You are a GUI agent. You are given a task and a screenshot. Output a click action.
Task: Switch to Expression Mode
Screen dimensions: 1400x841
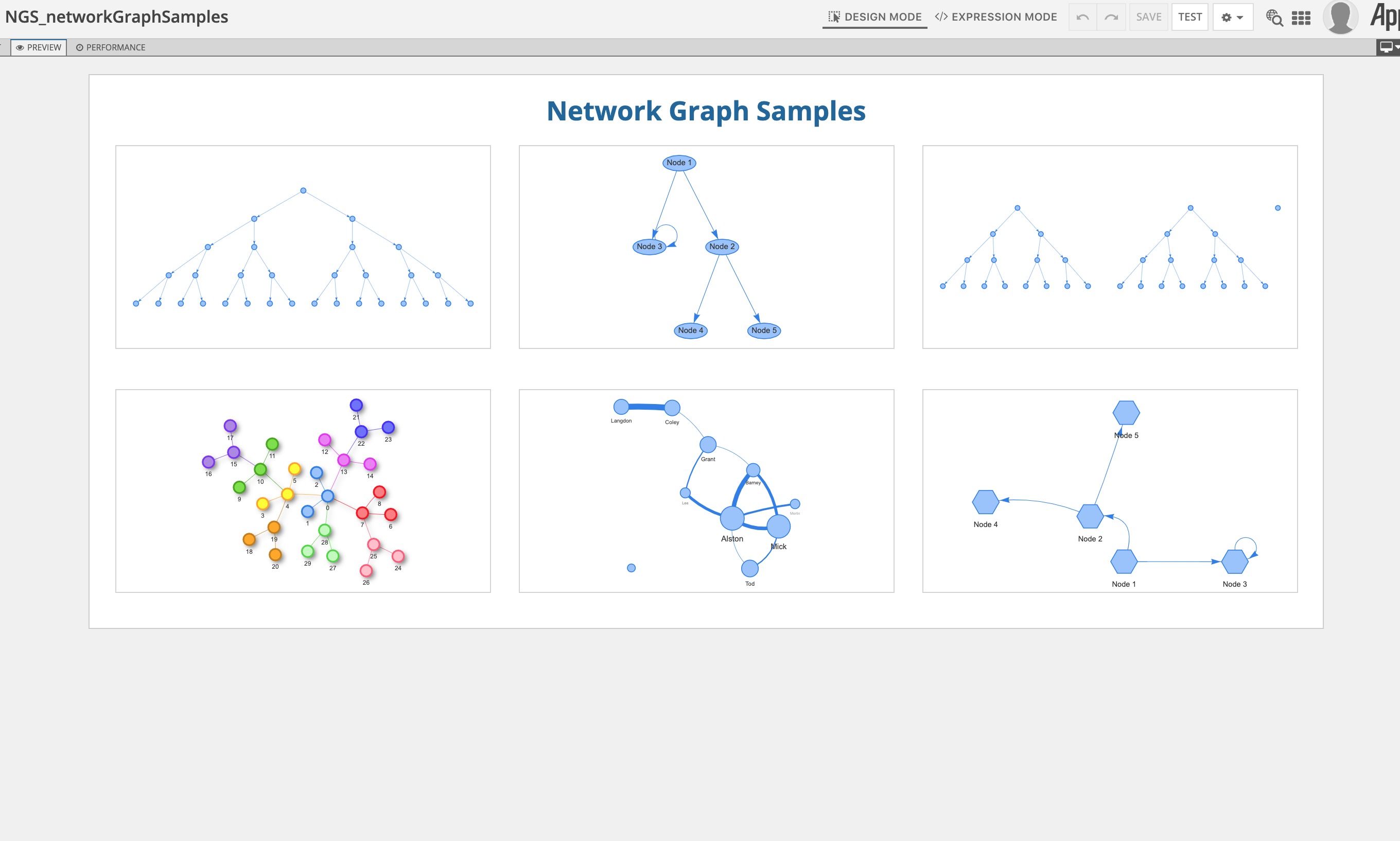pyautogui.click(x=995, y=17)
